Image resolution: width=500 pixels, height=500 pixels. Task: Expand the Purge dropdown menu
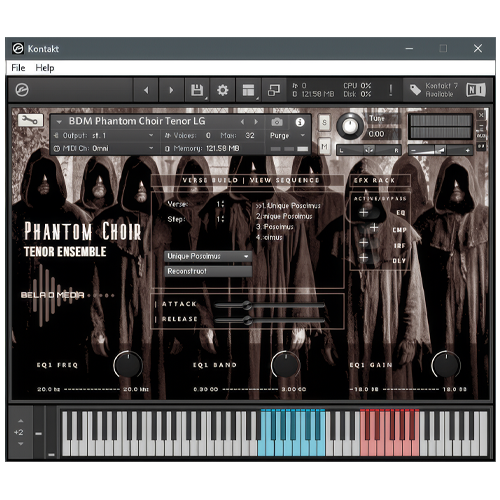[x=287, y=135]
